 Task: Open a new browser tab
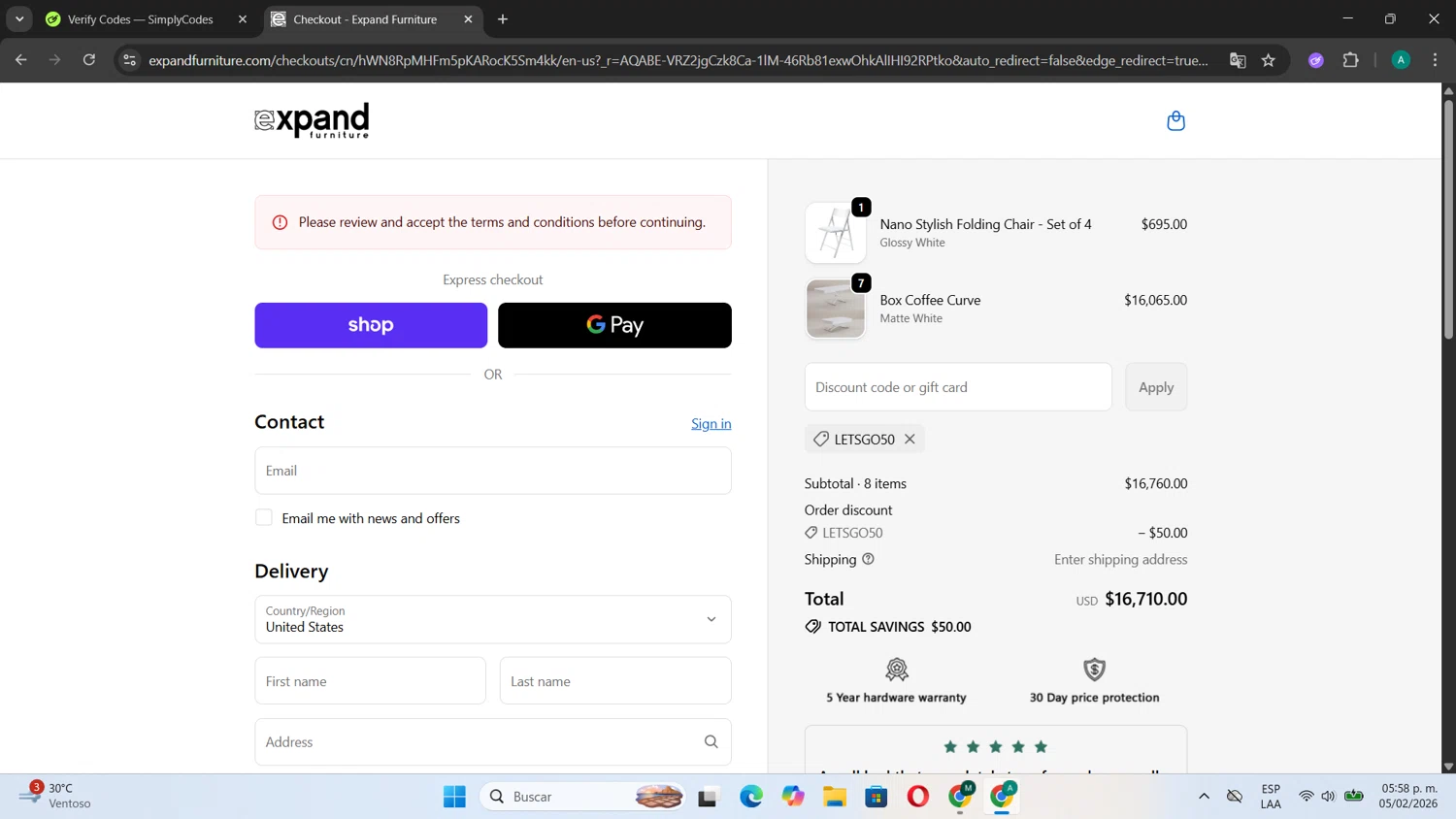[x=502, y=19]
